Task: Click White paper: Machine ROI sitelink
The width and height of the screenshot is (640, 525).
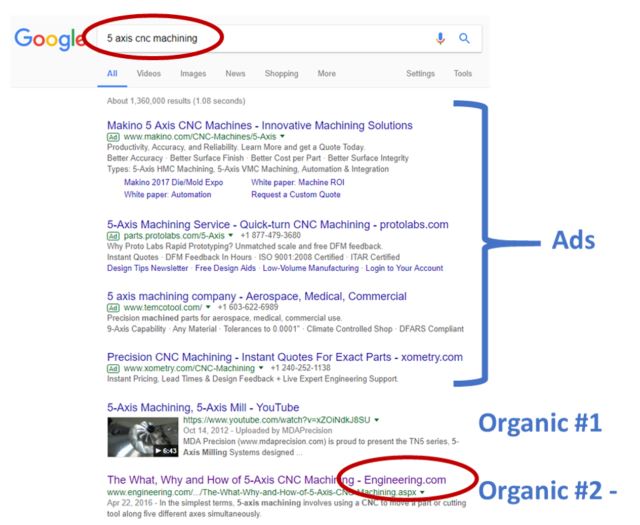Action: 298,182
